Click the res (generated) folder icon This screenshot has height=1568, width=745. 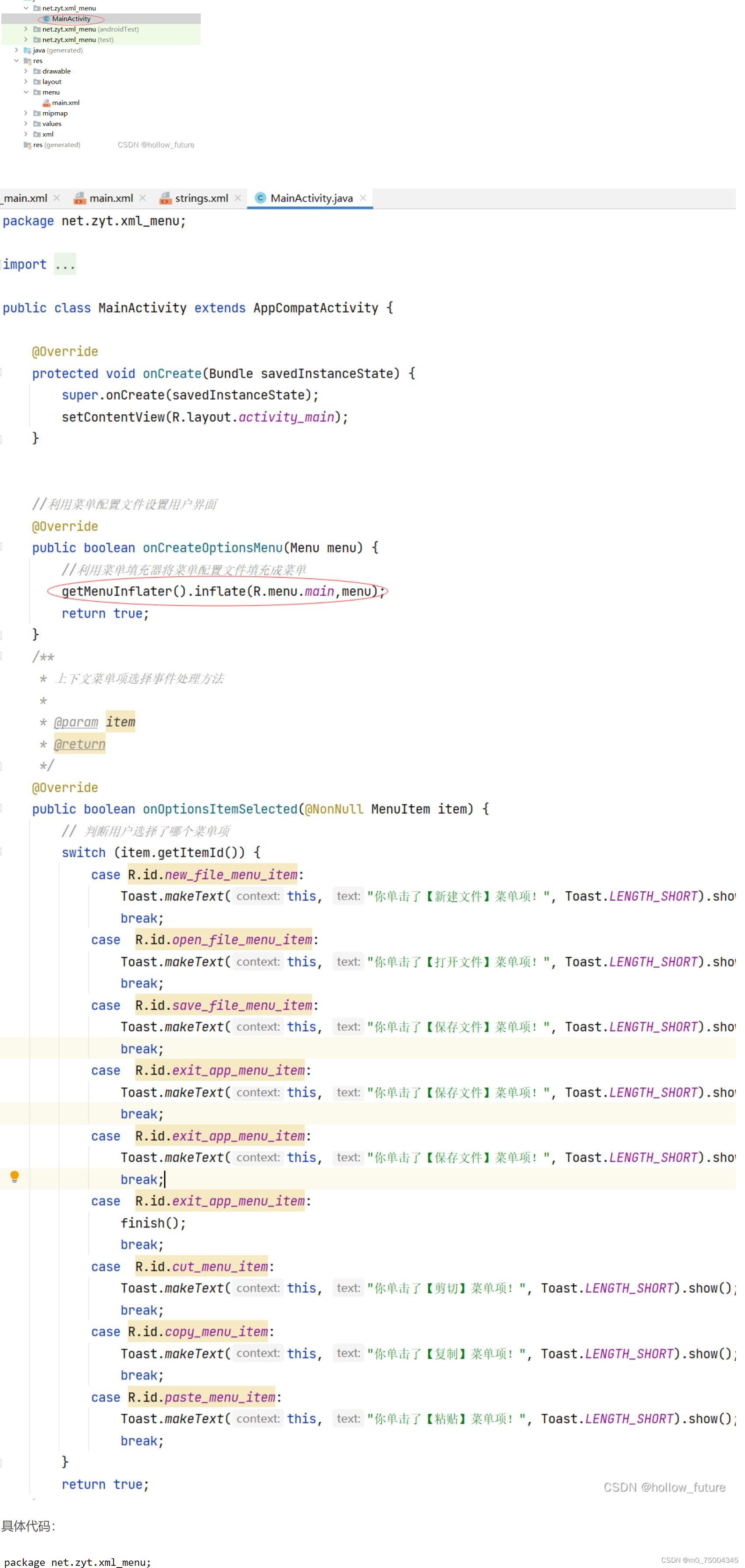(28, 145)
